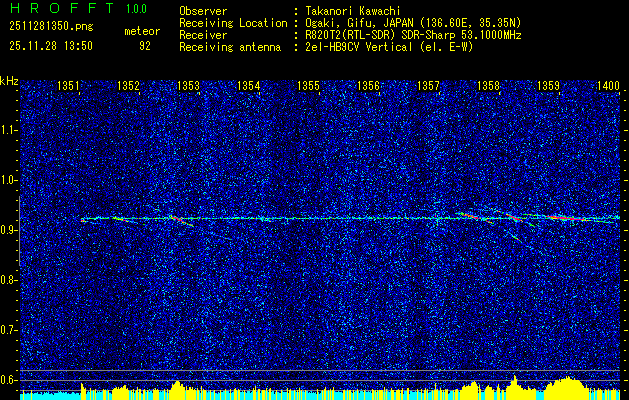Click the strong red echo near 1359

point(566,217)
